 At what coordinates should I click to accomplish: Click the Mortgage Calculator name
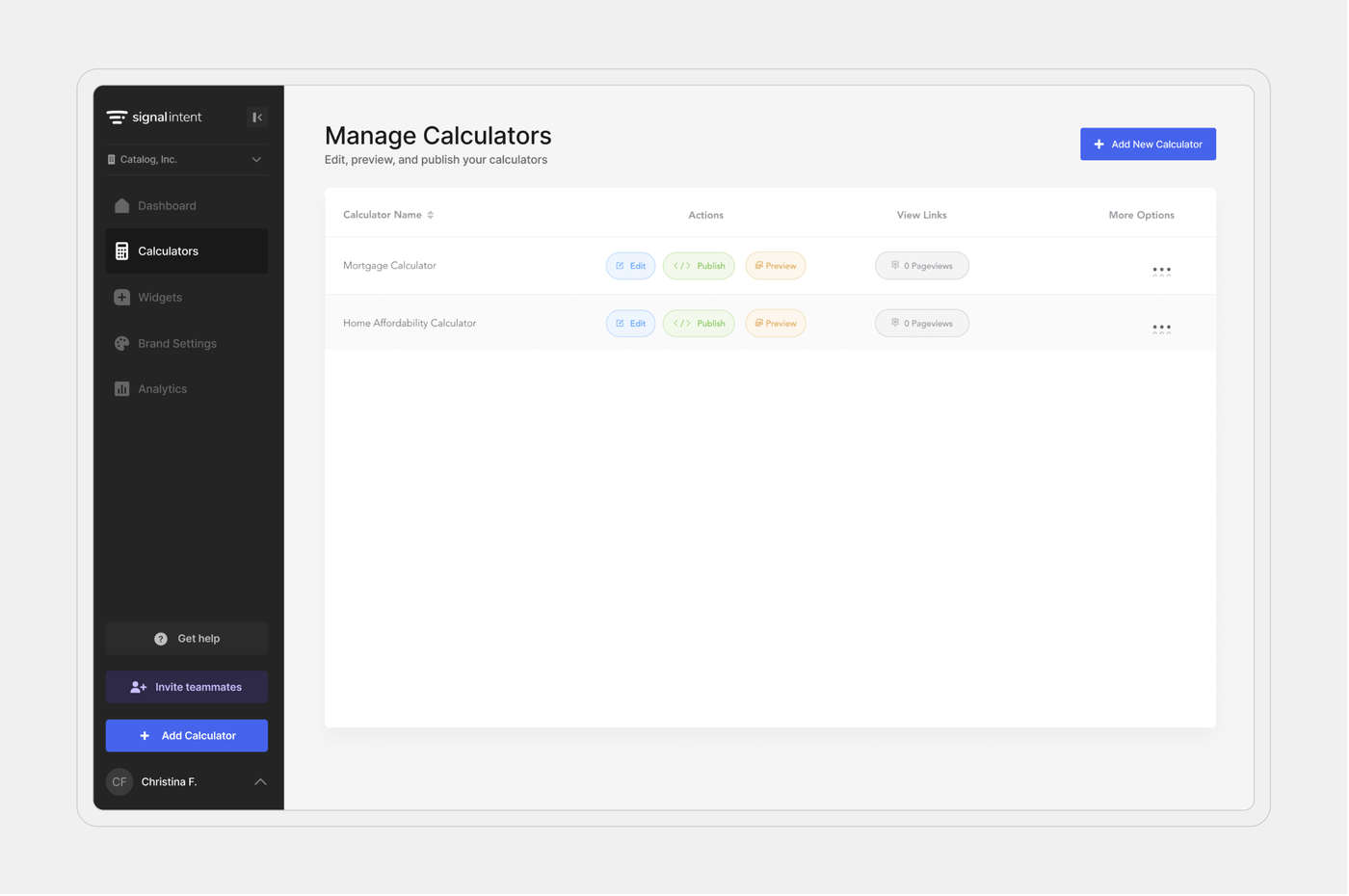click(x=389, y=266)
